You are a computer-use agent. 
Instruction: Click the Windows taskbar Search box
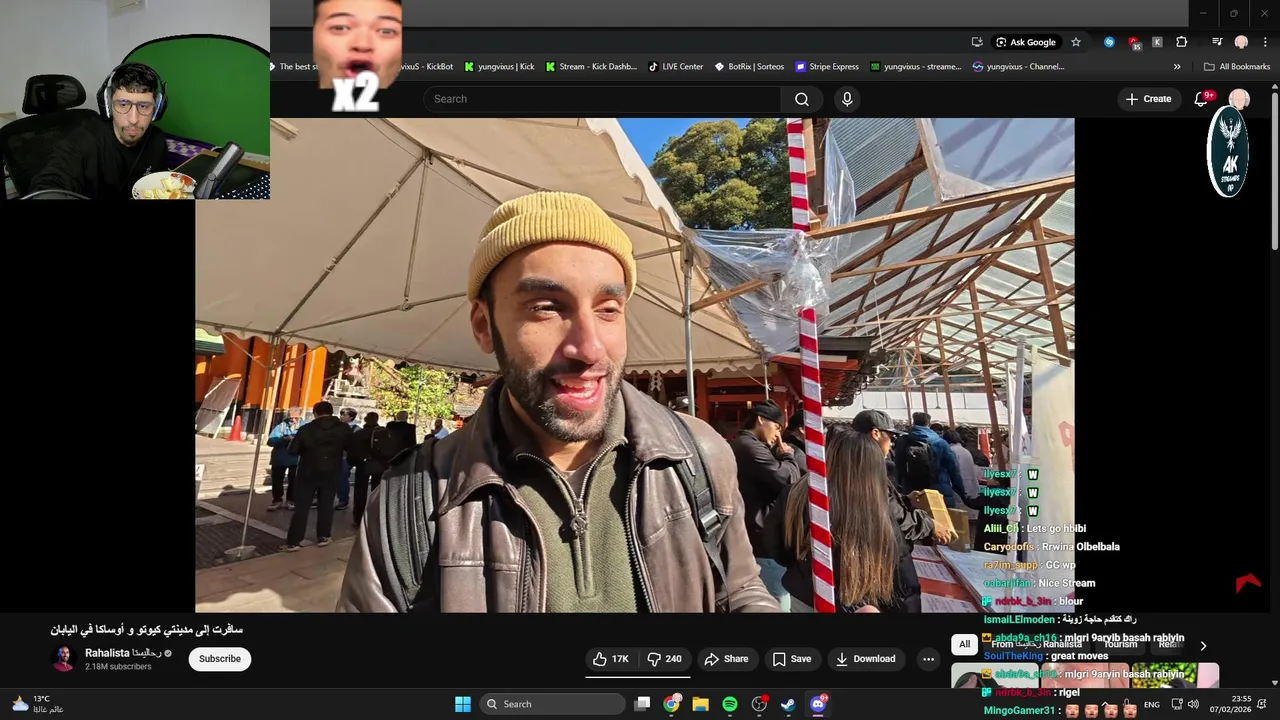[552, 704]
